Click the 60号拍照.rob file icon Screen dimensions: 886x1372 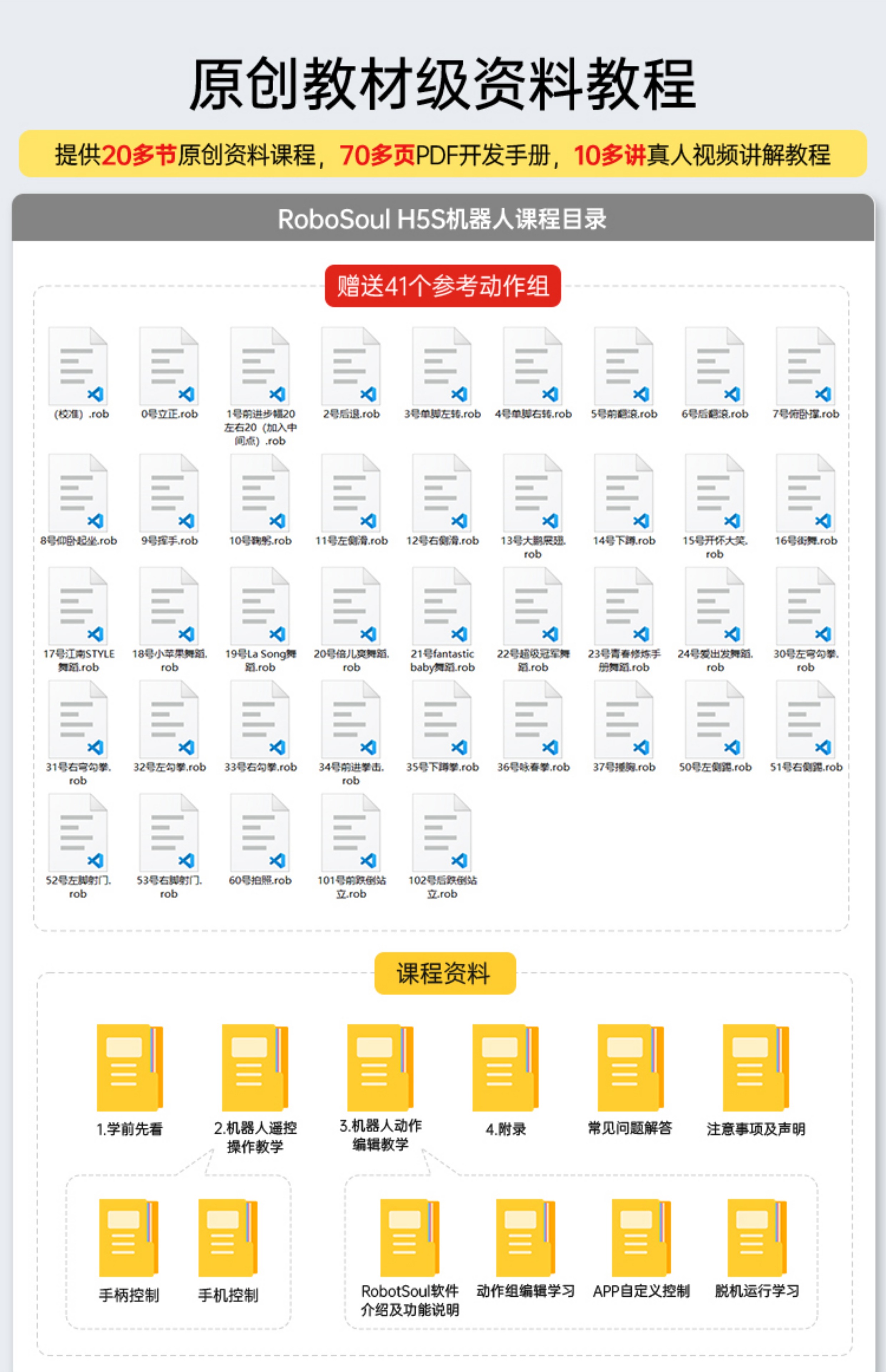pos(259,833)
